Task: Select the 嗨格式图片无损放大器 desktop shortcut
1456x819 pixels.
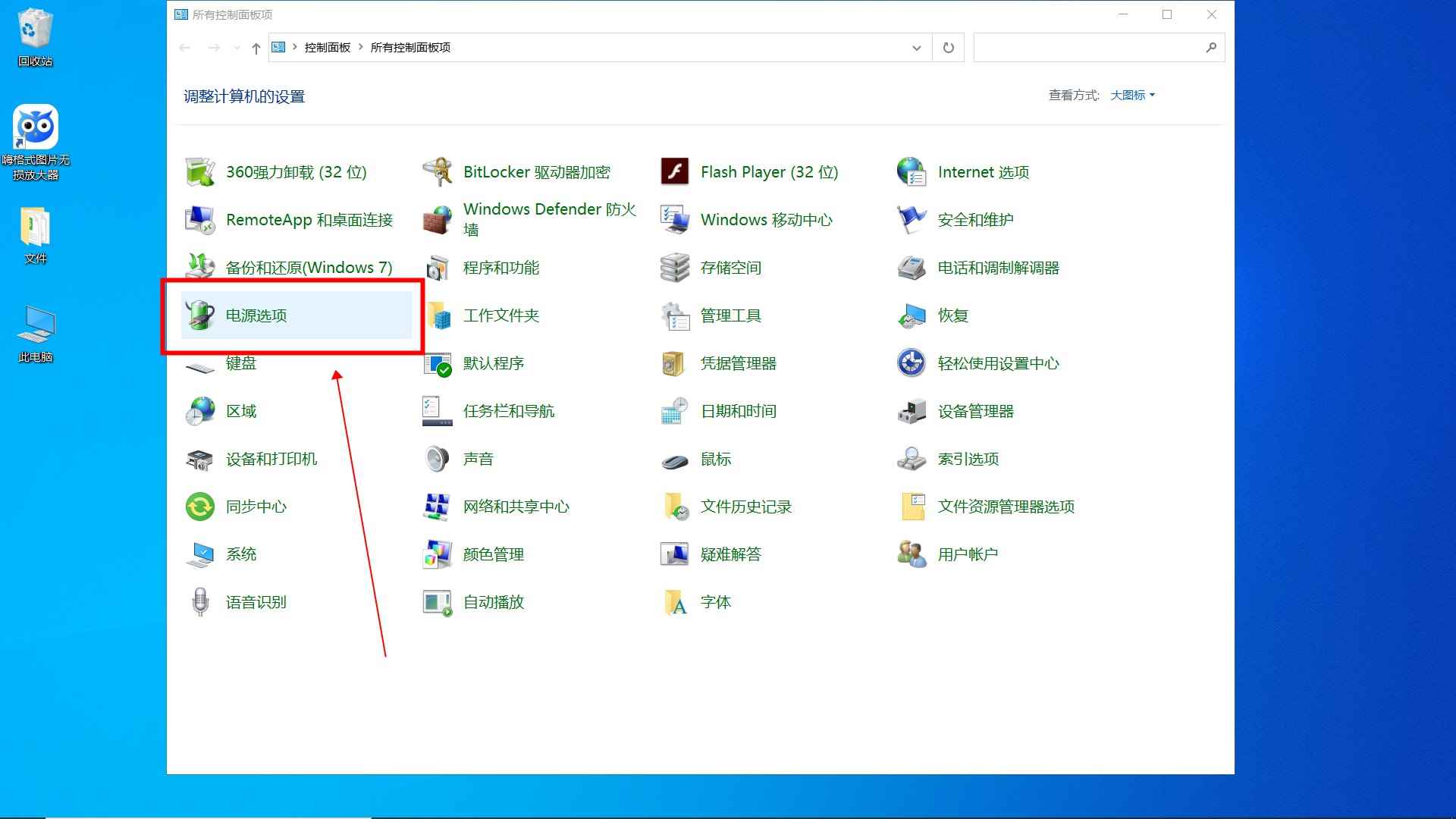Action: 36,143
